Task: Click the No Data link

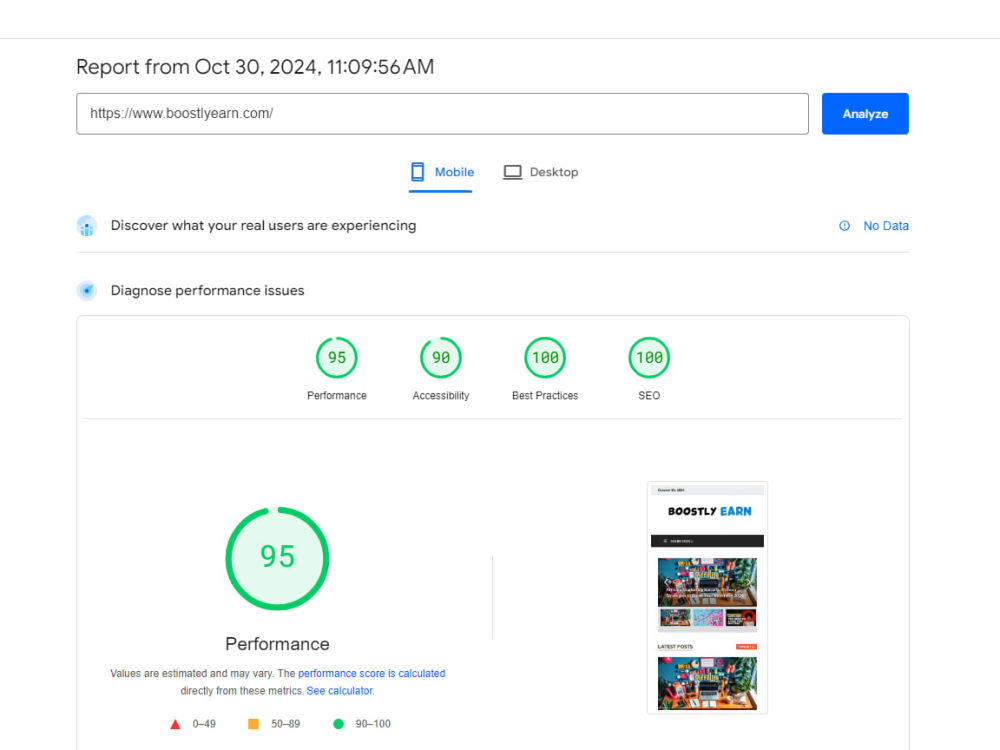Action: [x=886, y=226]
